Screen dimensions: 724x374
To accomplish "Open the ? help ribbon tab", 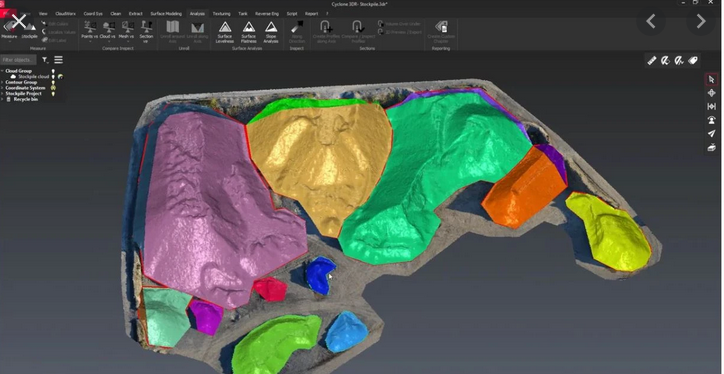I will click(327, 14).
